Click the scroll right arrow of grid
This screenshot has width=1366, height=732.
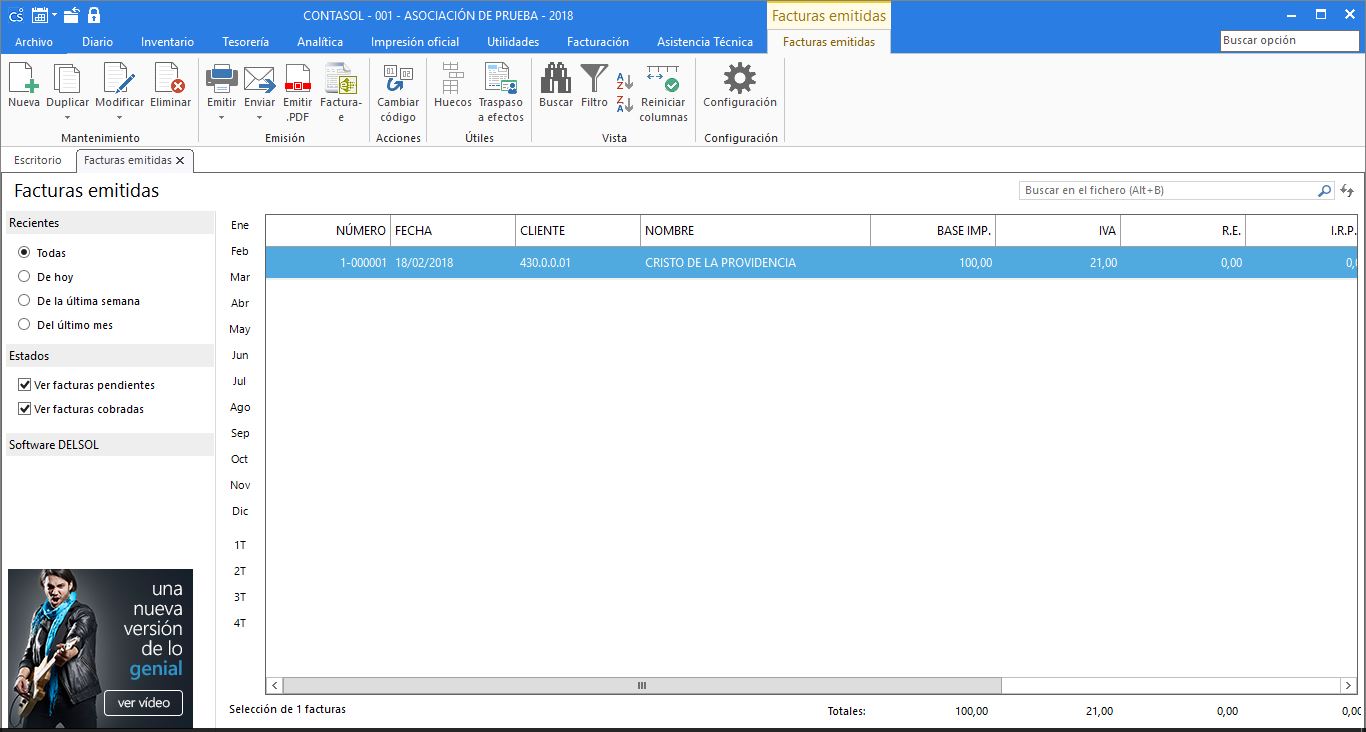click(1348, 686)
